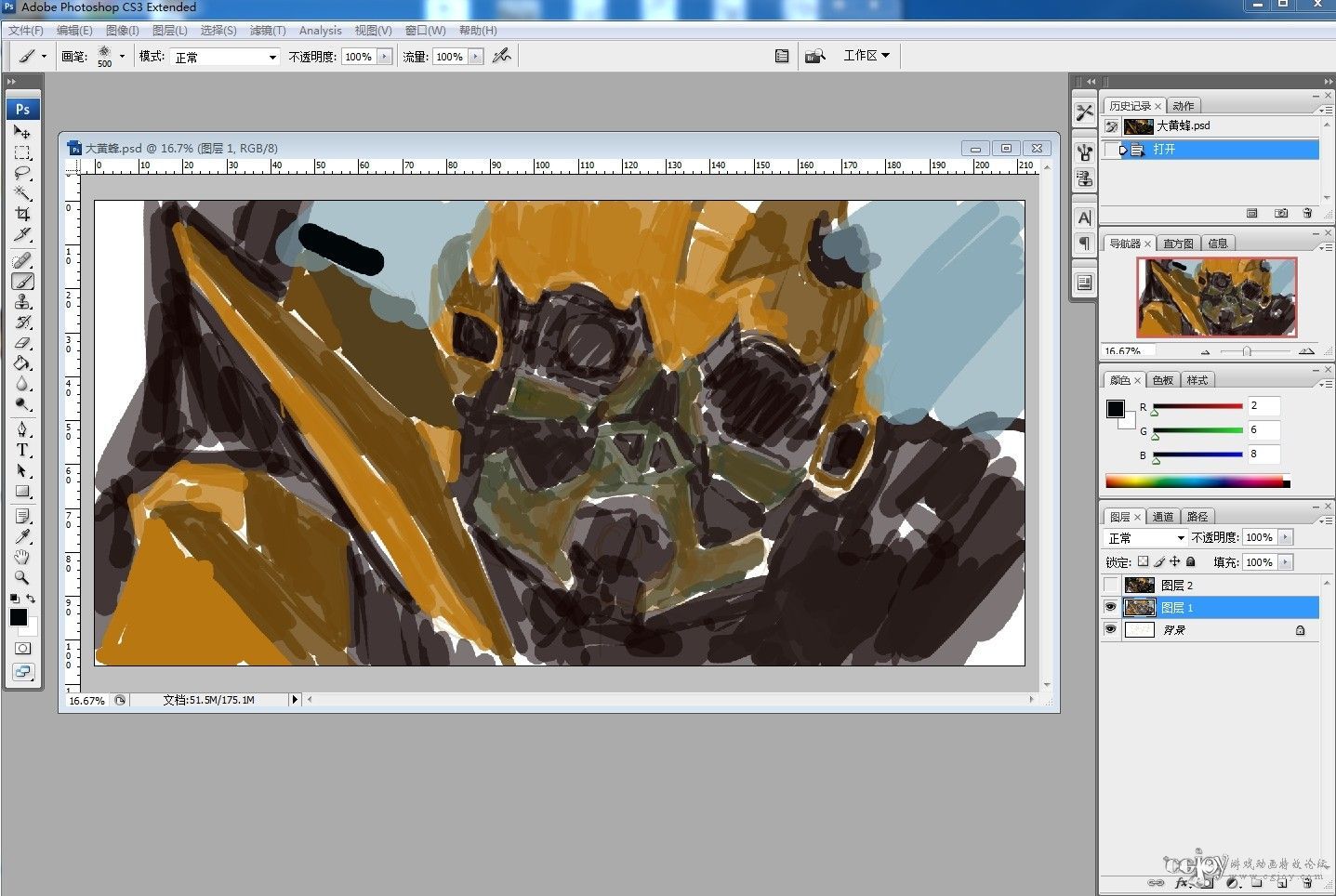Select the Rectangle shape tool
1336x896 pixels.
pos(22,491)
